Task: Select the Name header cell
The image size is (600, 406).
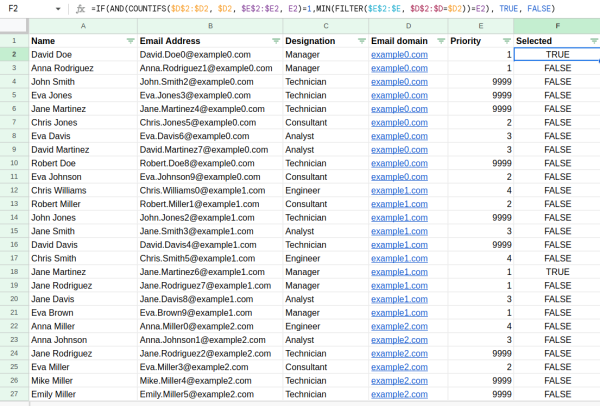Action: (83, 41)
